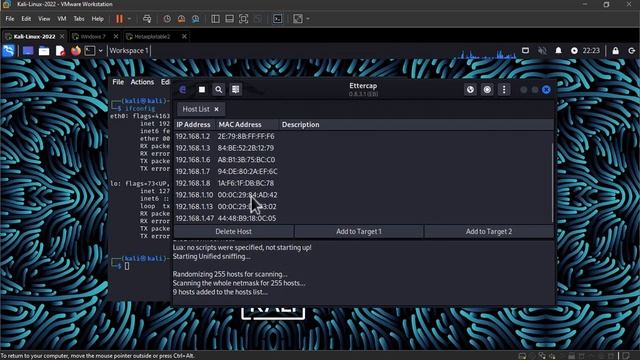Open the VM menu
Image resolution: width=640 pixels, height=360 pixels.
click(x=62, y=19)
